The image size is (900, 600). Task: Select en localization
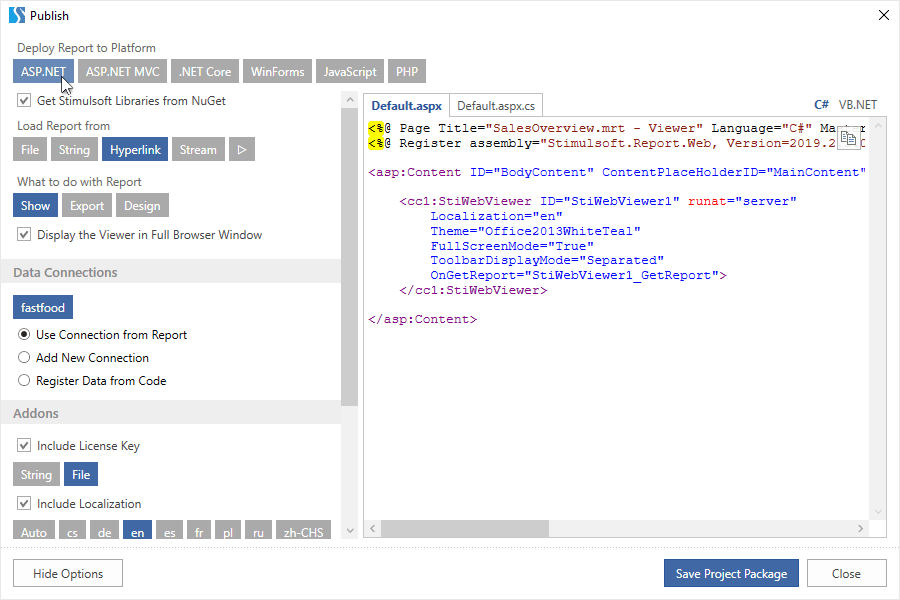coord(138,531)
